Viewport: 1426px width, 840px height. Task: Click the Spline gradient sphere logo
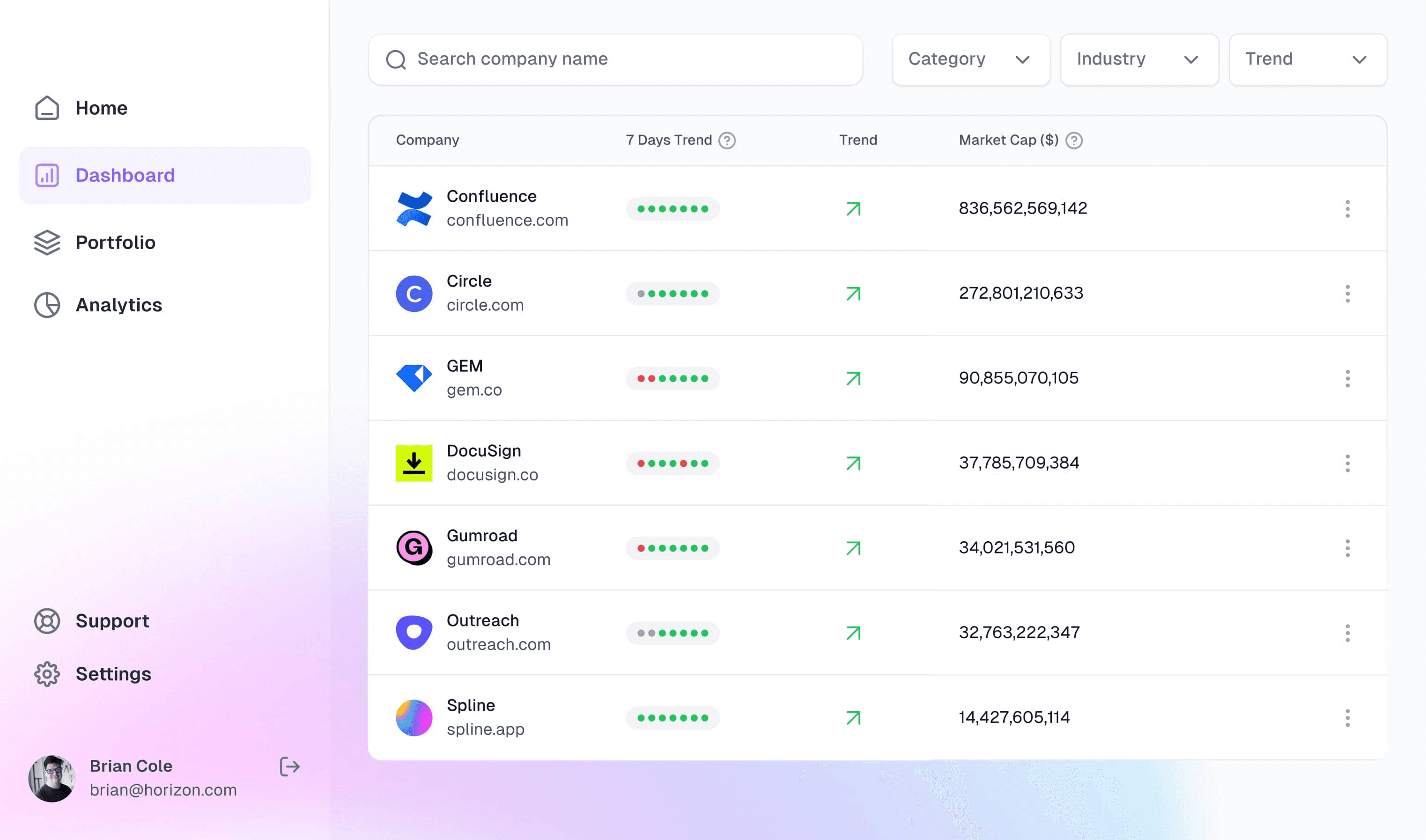tap(414, 718)
